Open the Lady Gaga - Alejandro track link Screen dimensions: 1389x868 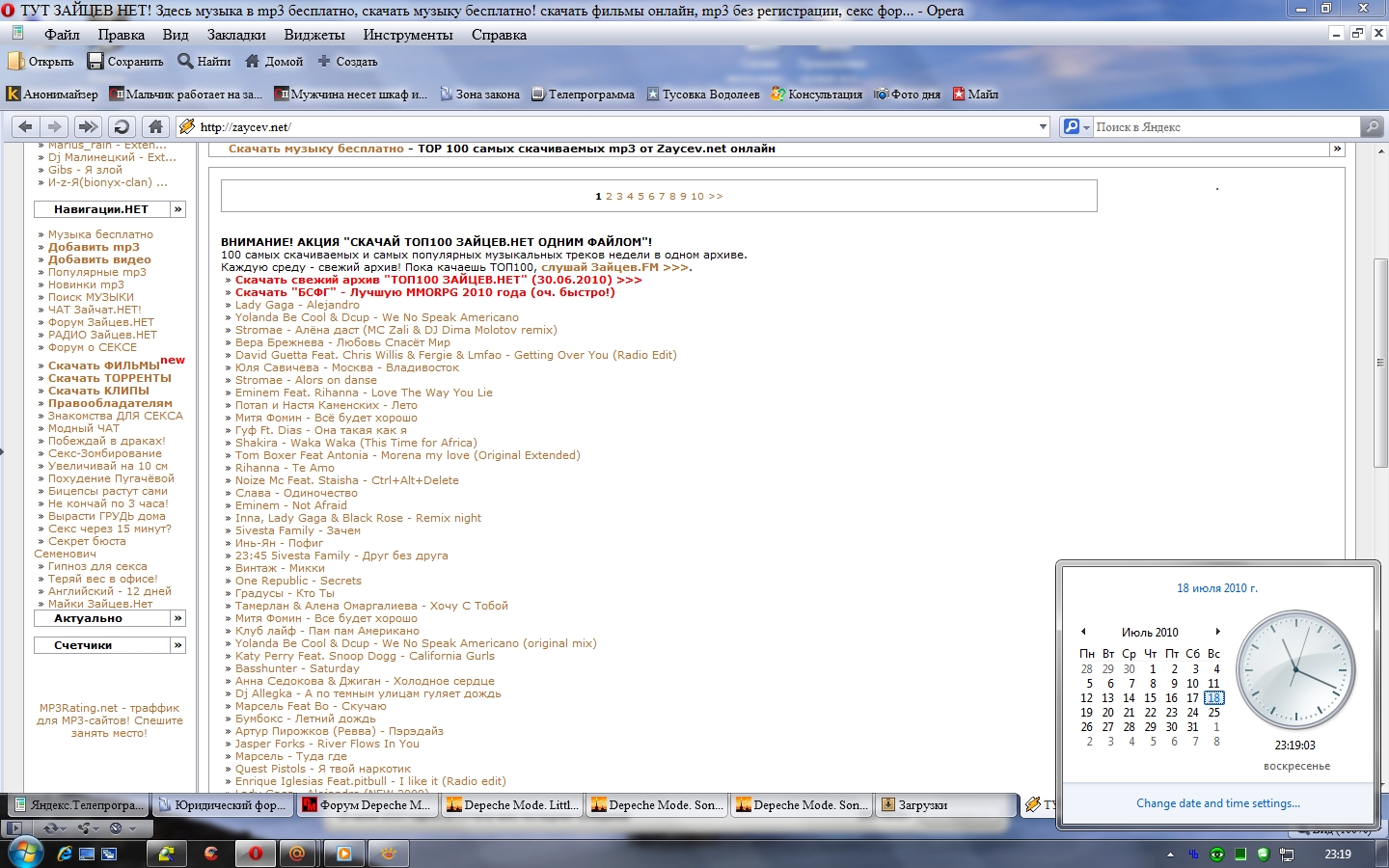pos(297,305)
